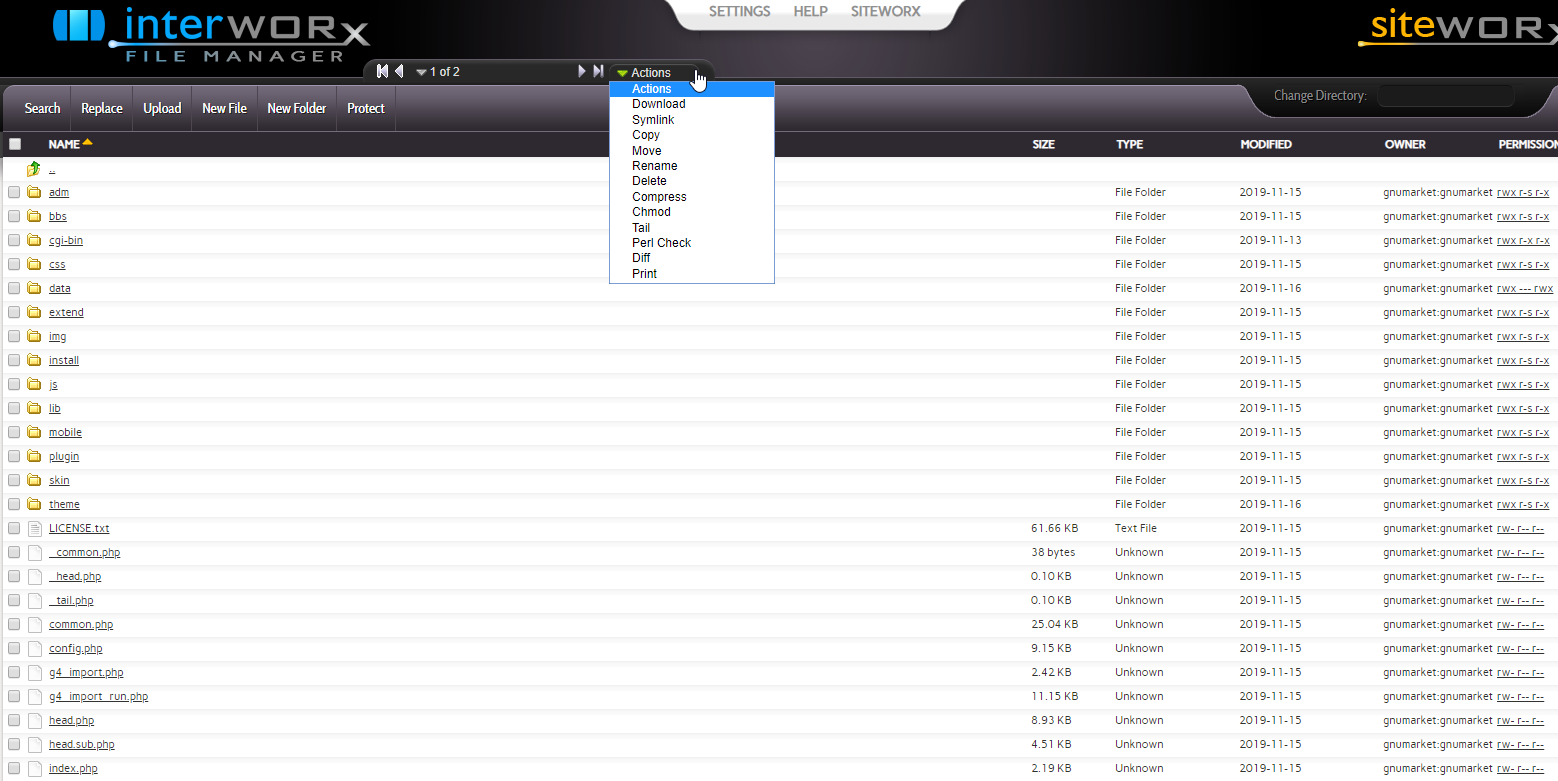
Task: Collapse the Actions dropdown menu
Action: point(650,73)
